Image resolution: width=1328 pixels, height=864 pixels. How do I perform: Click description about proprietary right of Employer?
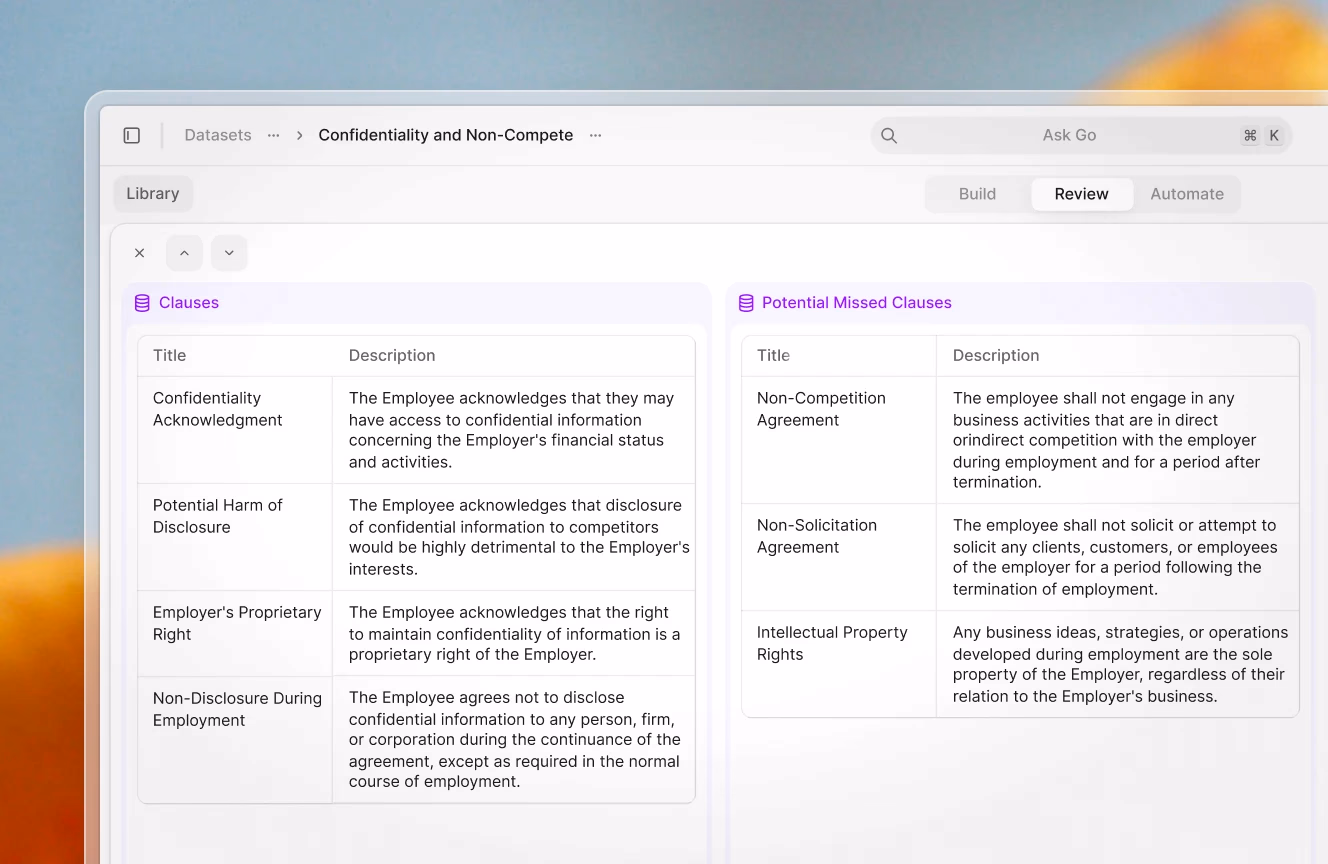click(513, 633)
